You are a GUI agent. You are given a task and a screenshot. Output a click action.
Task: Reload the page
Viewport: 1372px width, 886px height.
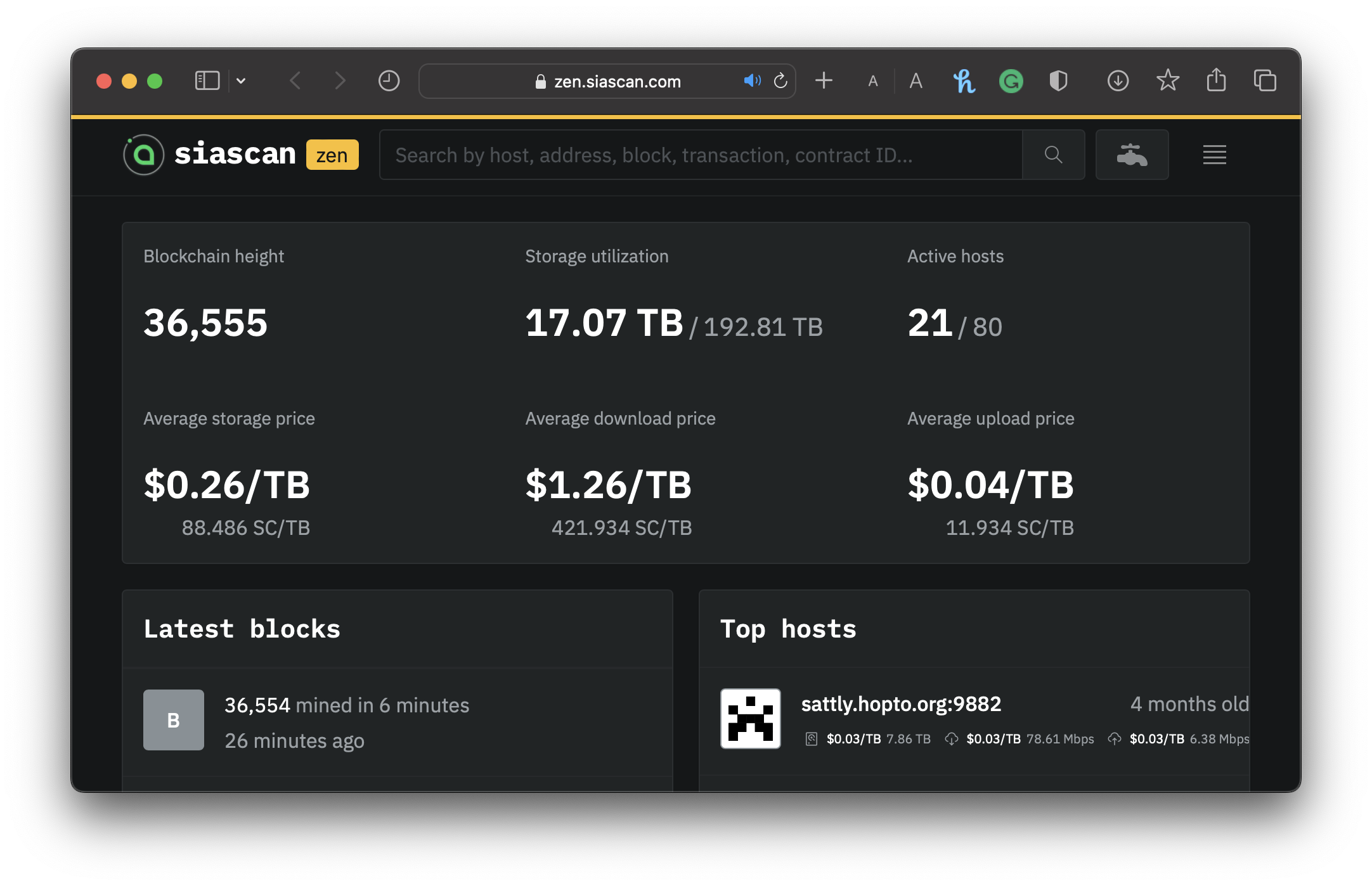(x=780, y=80)
